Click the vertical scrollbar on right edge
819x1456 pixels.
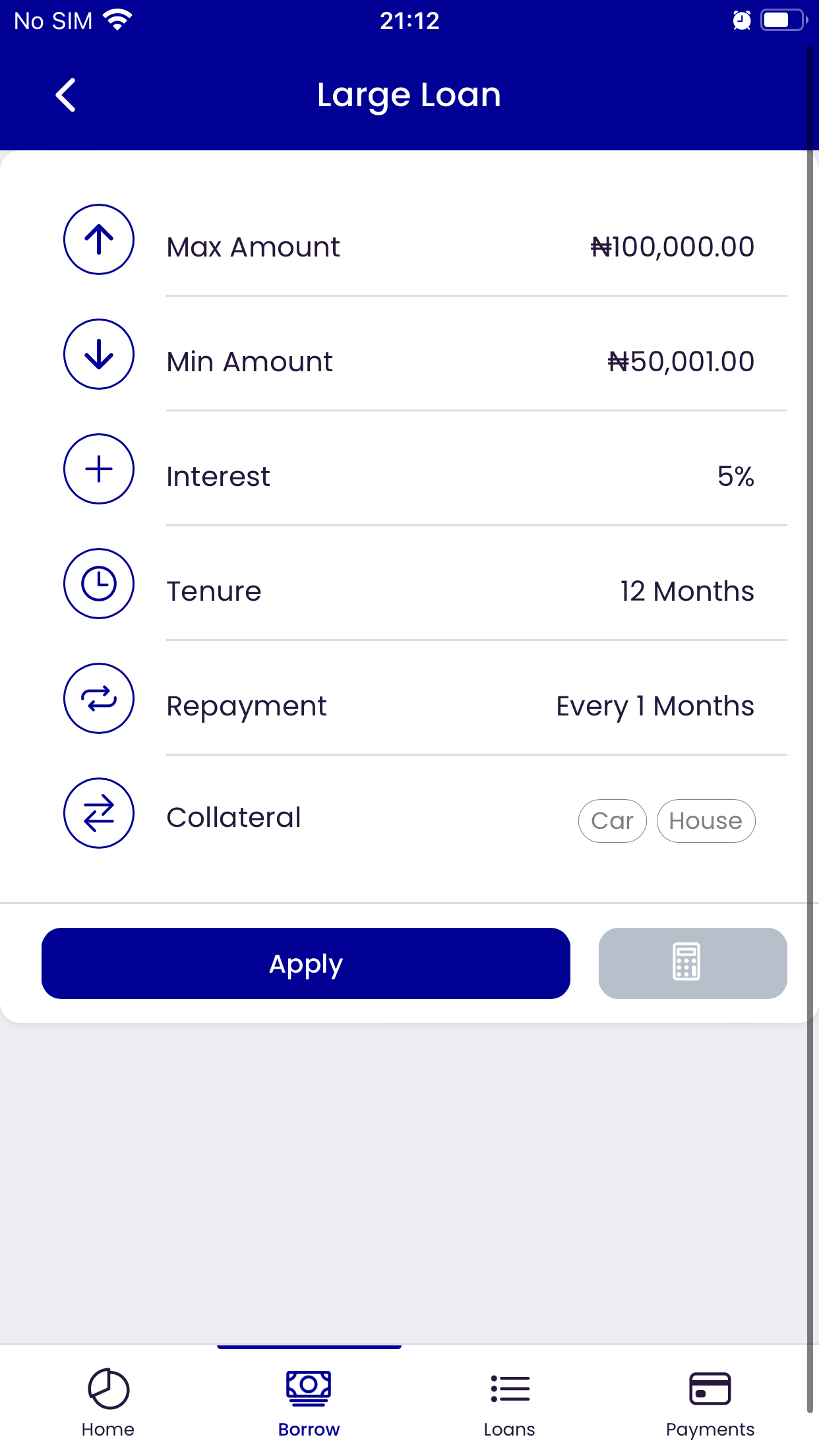[810, 725]
